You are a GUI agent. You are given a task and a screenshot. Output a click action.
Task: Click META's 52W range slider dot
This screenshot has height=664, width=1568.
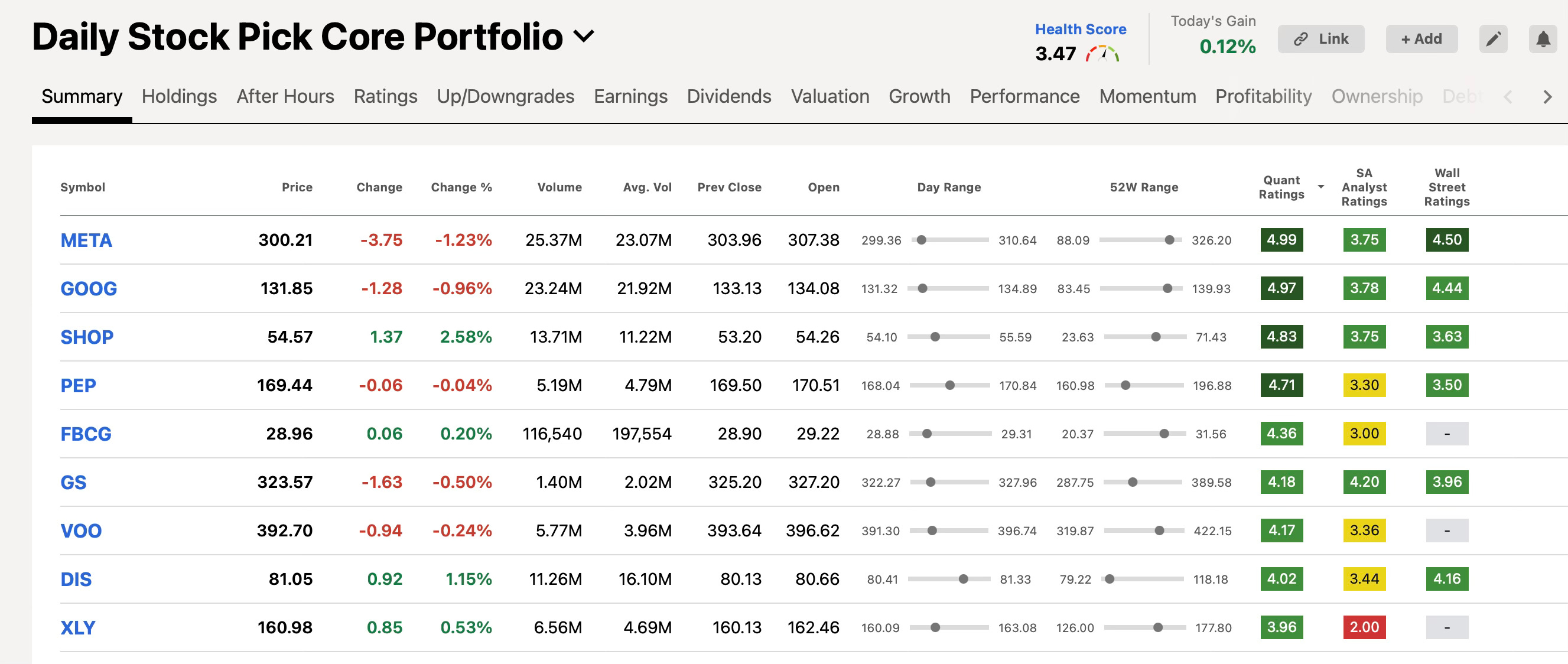point(1169,240)
